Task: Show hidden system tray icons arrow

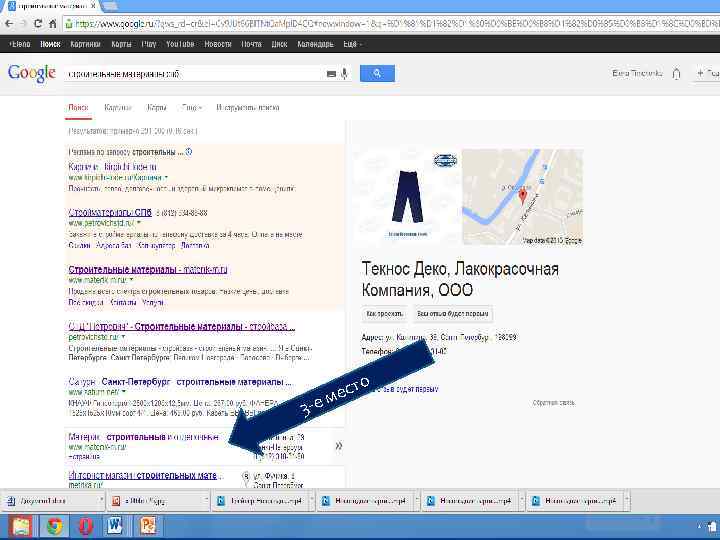Action: 701,527
